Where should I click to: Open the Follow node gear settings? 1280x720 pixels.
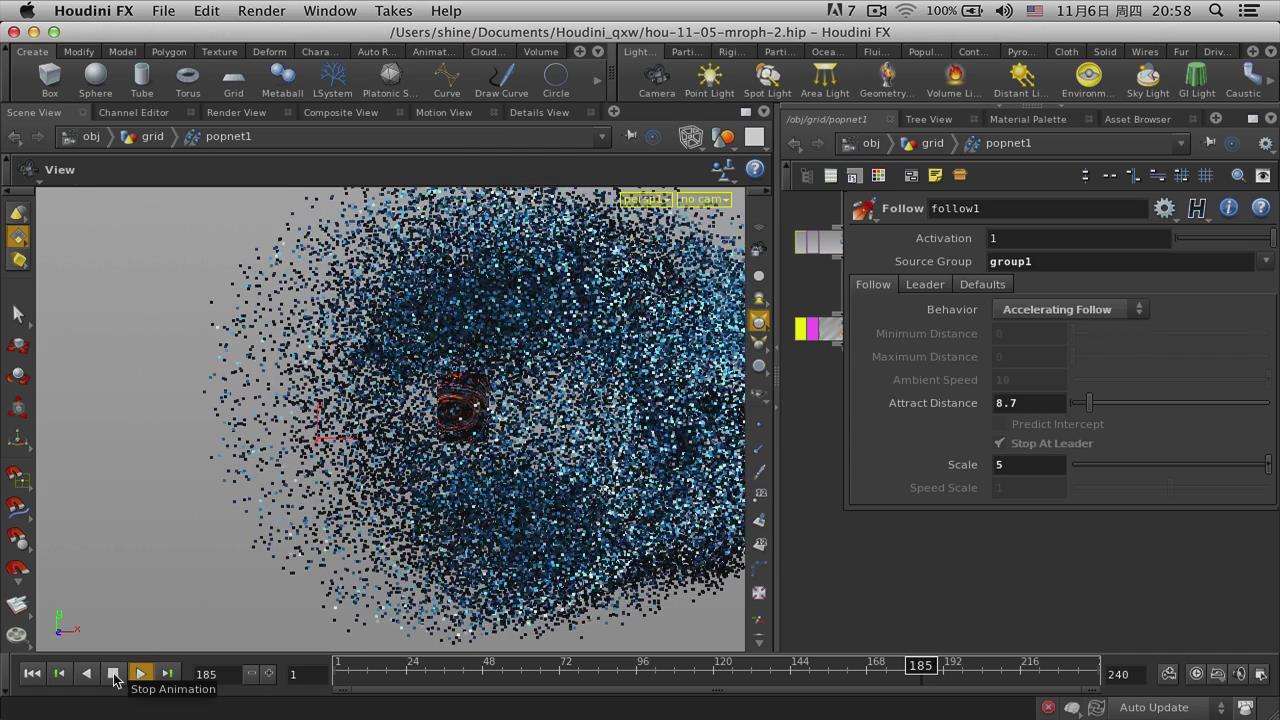point(1164,208)
